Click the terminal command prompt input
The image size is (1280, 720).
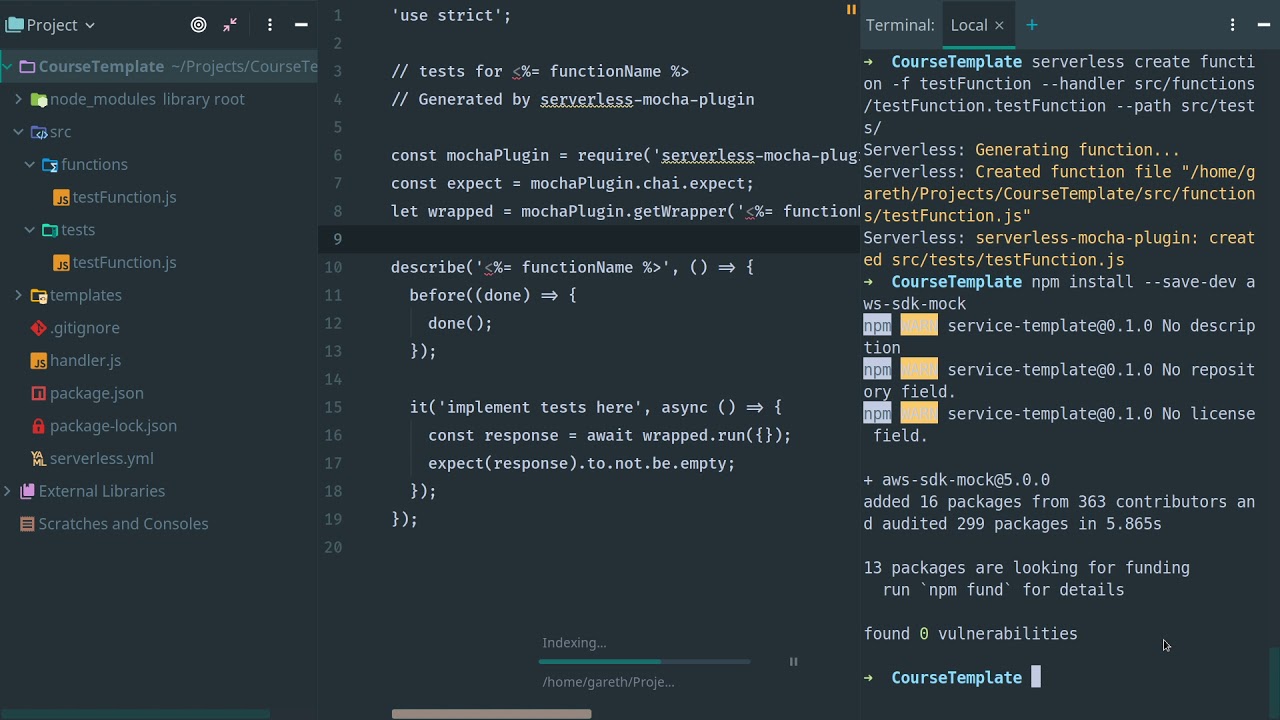tap(1036, 678)
